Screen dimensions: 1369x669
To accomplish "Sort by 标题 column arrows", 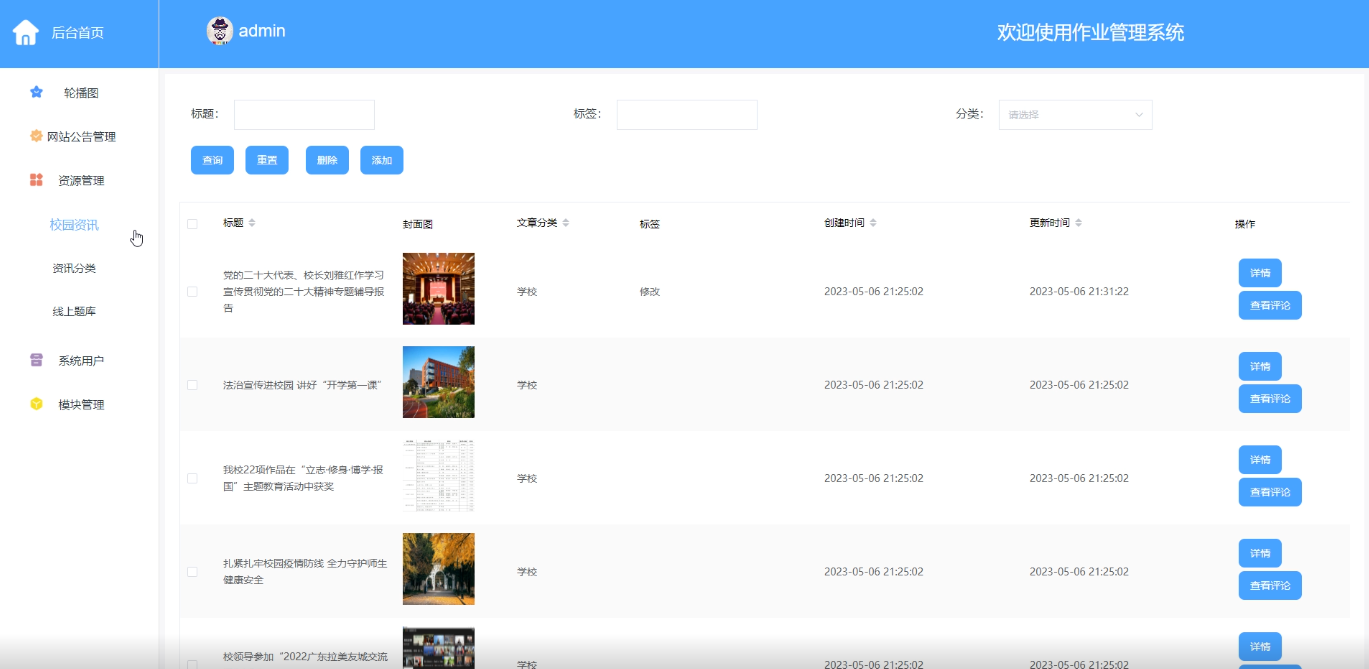I will (x=252, y=222).
